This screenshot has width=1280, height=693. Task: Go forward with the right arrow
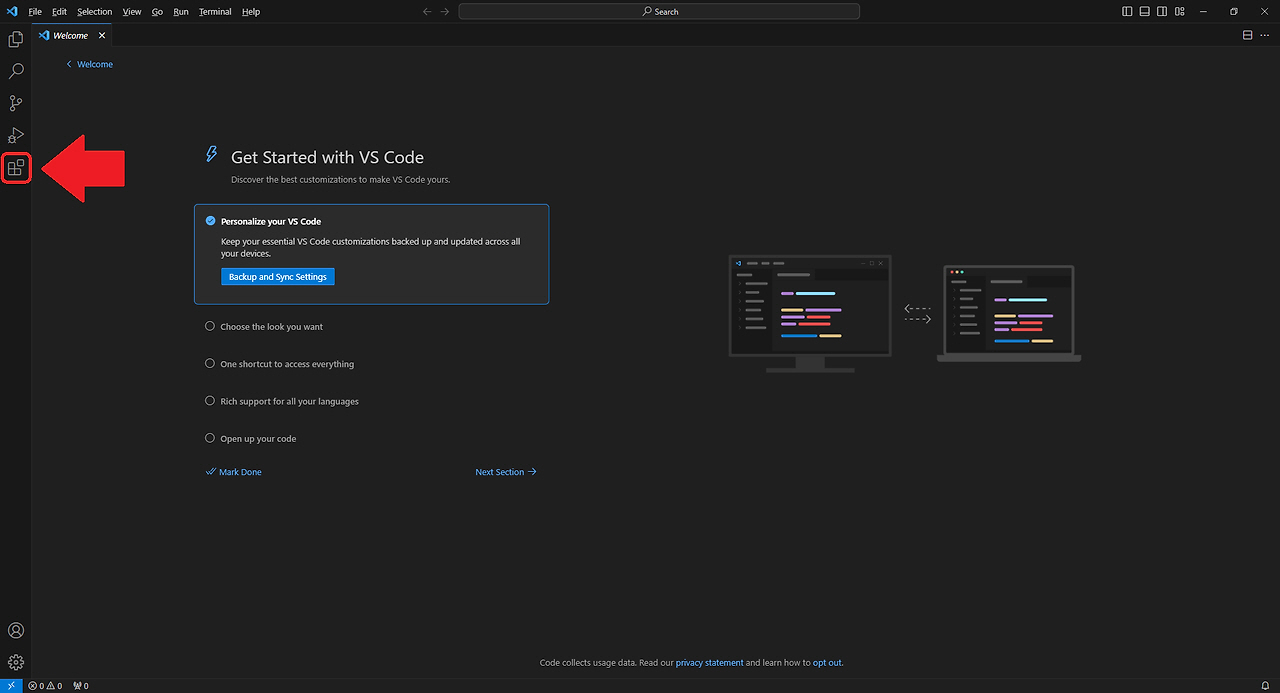(445, 11)
